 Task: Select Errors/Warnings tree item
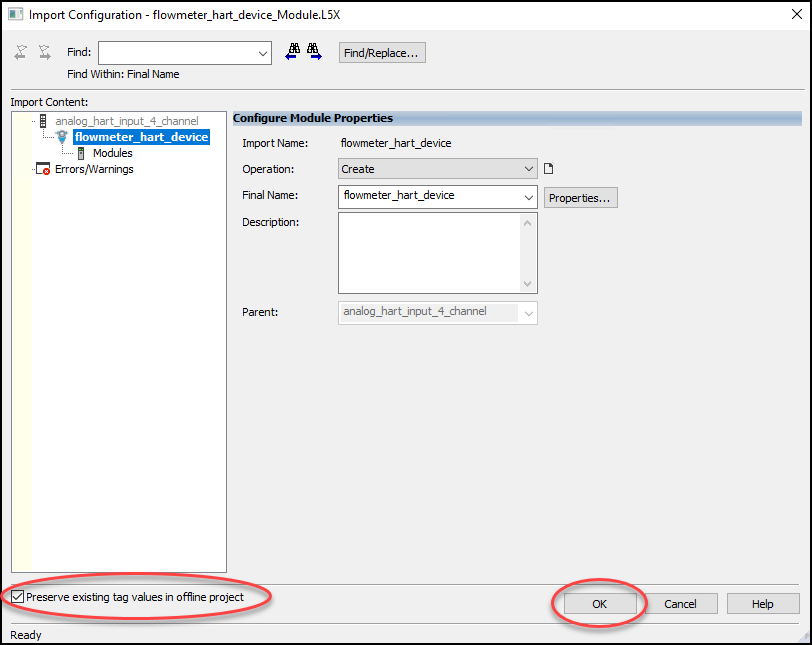click(94, 169)
